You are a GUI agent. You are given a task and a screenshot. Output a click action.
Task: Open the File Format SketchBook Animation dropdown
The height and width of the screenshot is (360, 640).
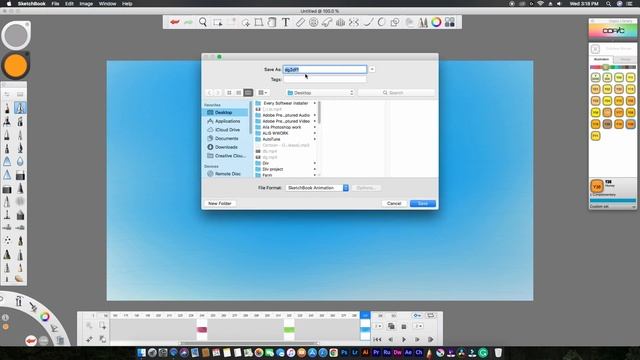[x=317, y=188]
